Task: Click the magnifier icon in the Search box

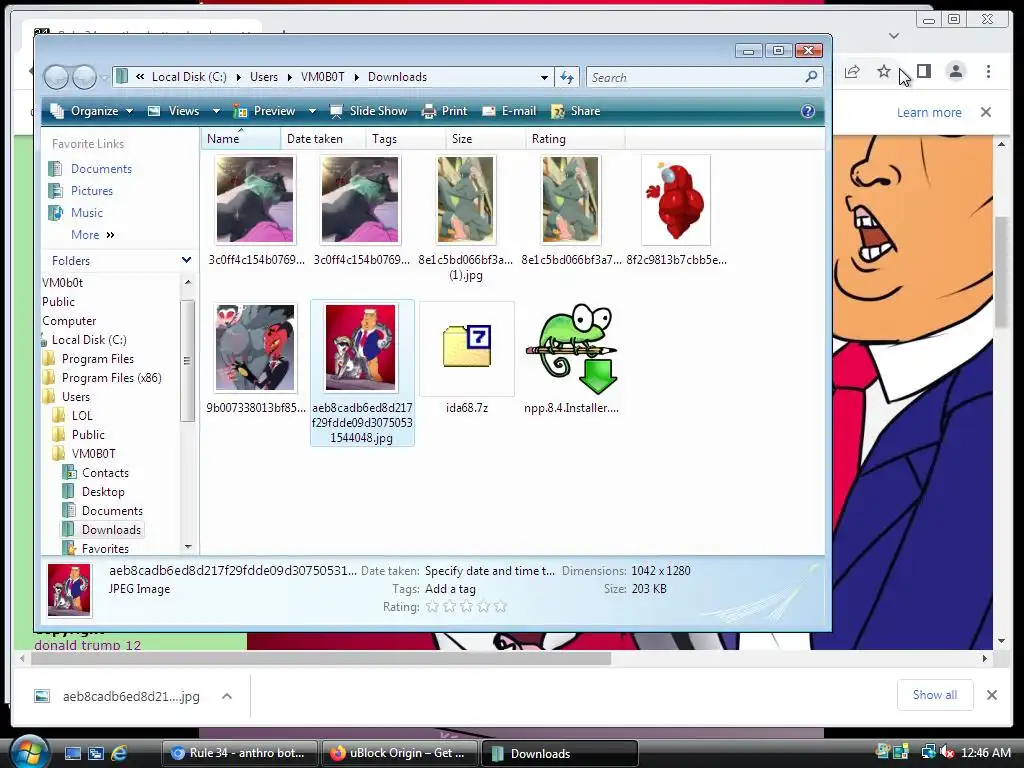Action: click(811, 77)
